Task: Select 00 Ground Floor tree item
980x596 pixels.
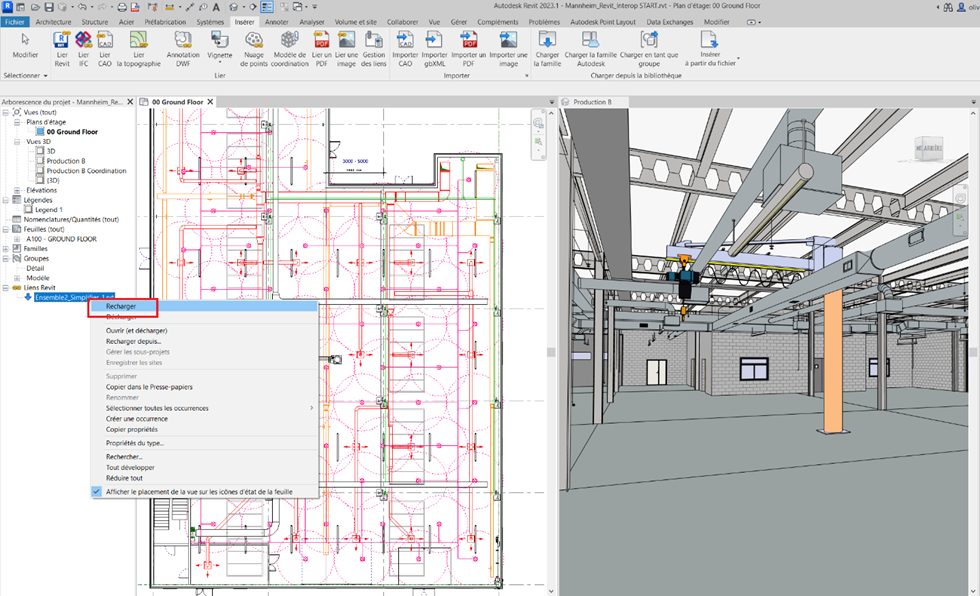Action: pyautogui.click(x=72, y=132)
